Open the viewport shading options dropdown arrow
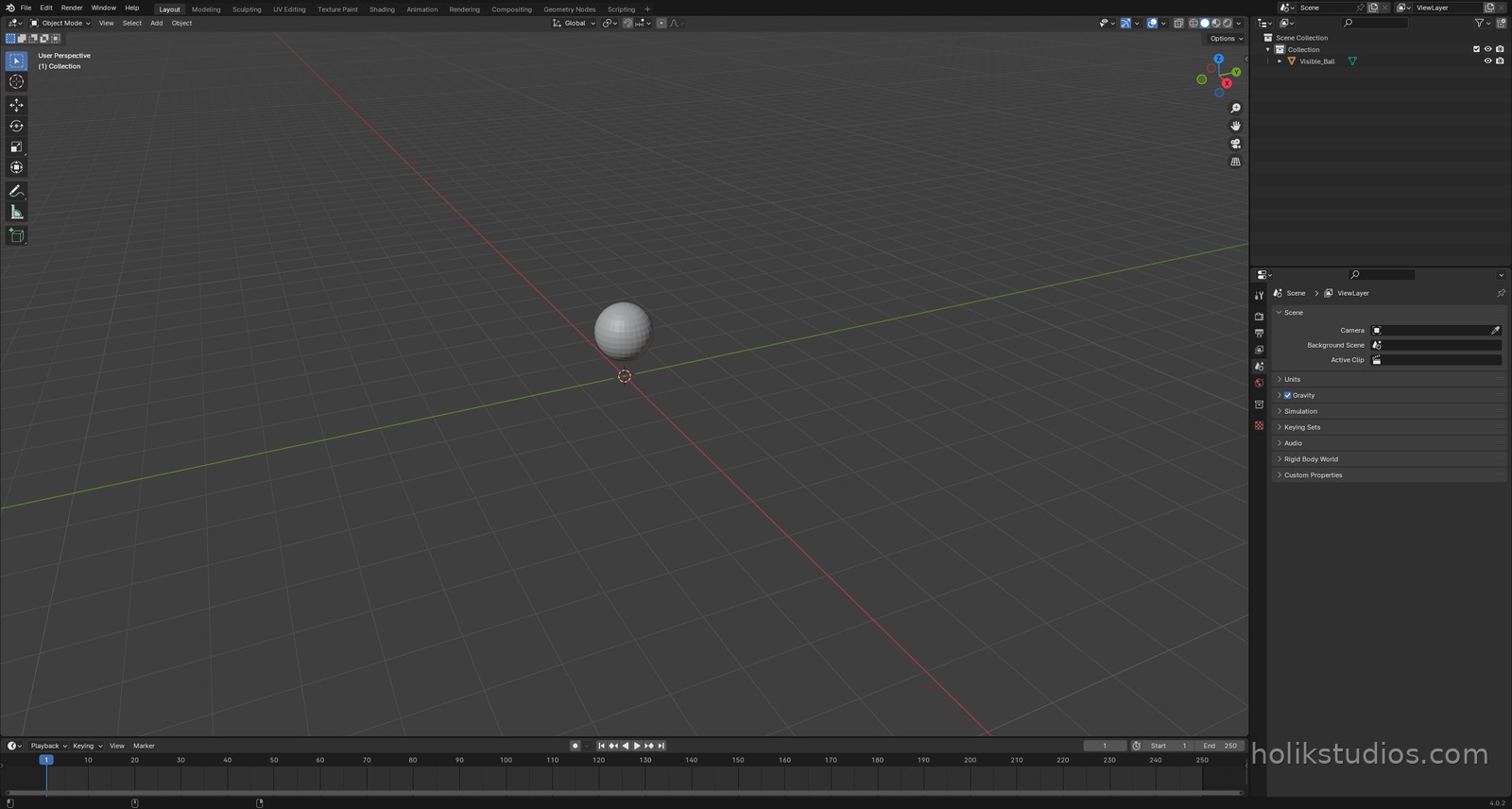 1239,23
